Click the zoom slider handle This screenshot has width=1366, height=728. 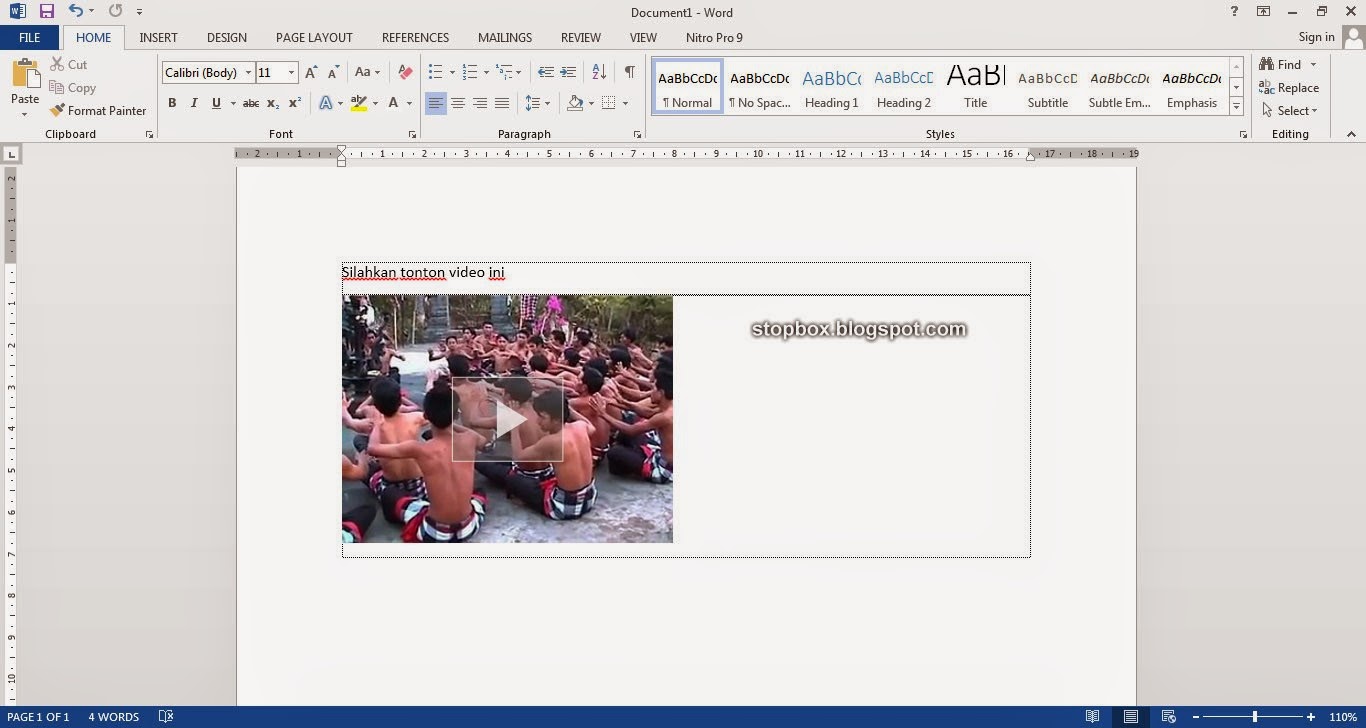click(x=1254, y=717)
